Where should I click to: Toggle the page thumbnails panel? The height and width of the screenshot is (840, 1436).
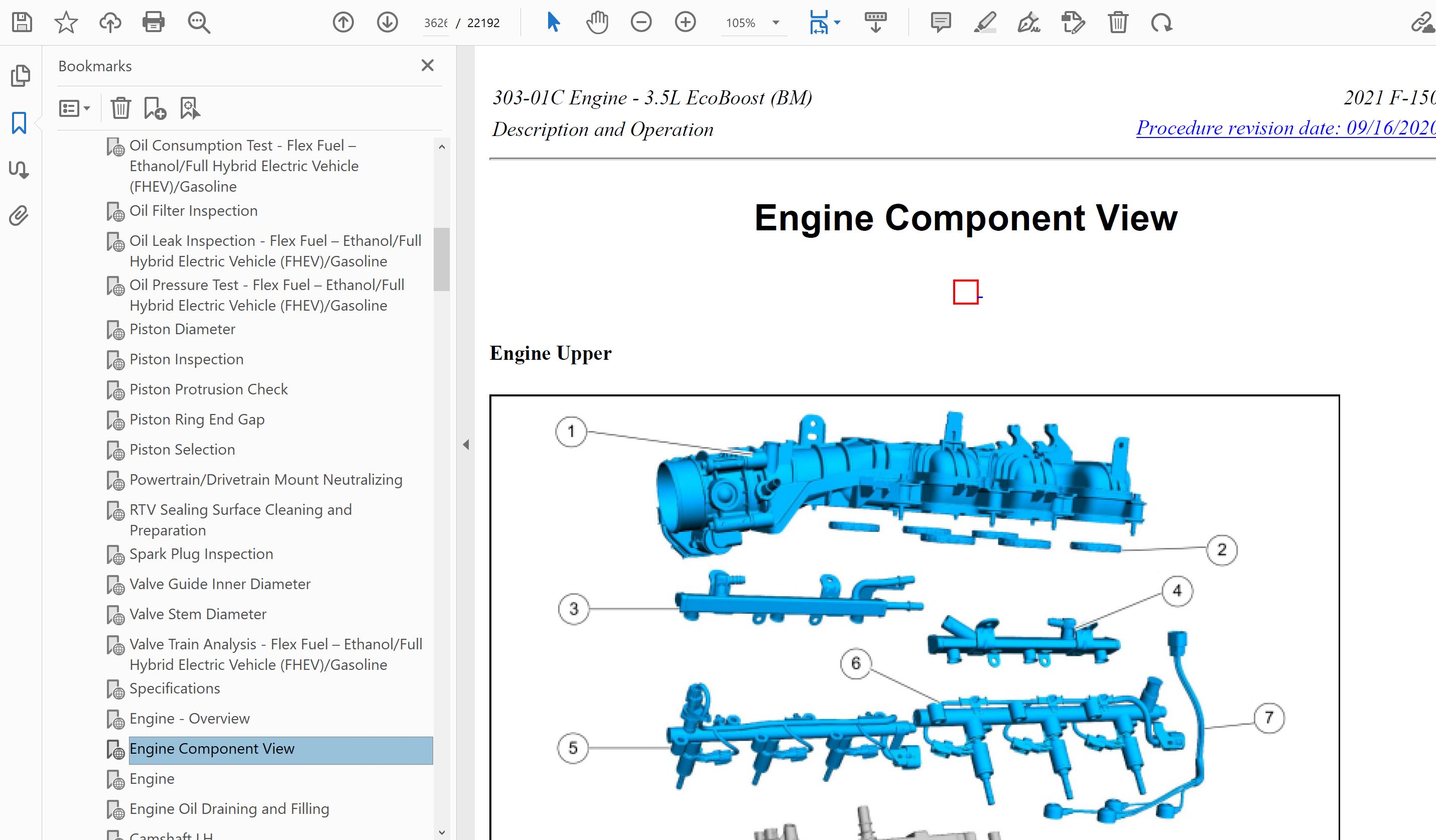click(21, 76)
